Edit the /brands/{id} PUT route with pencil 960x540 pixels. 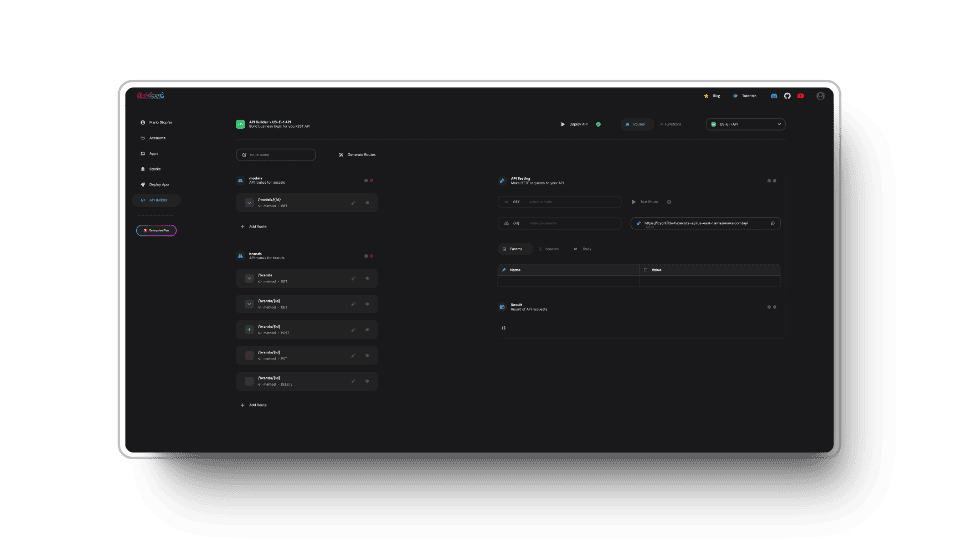tap(353, 356)
